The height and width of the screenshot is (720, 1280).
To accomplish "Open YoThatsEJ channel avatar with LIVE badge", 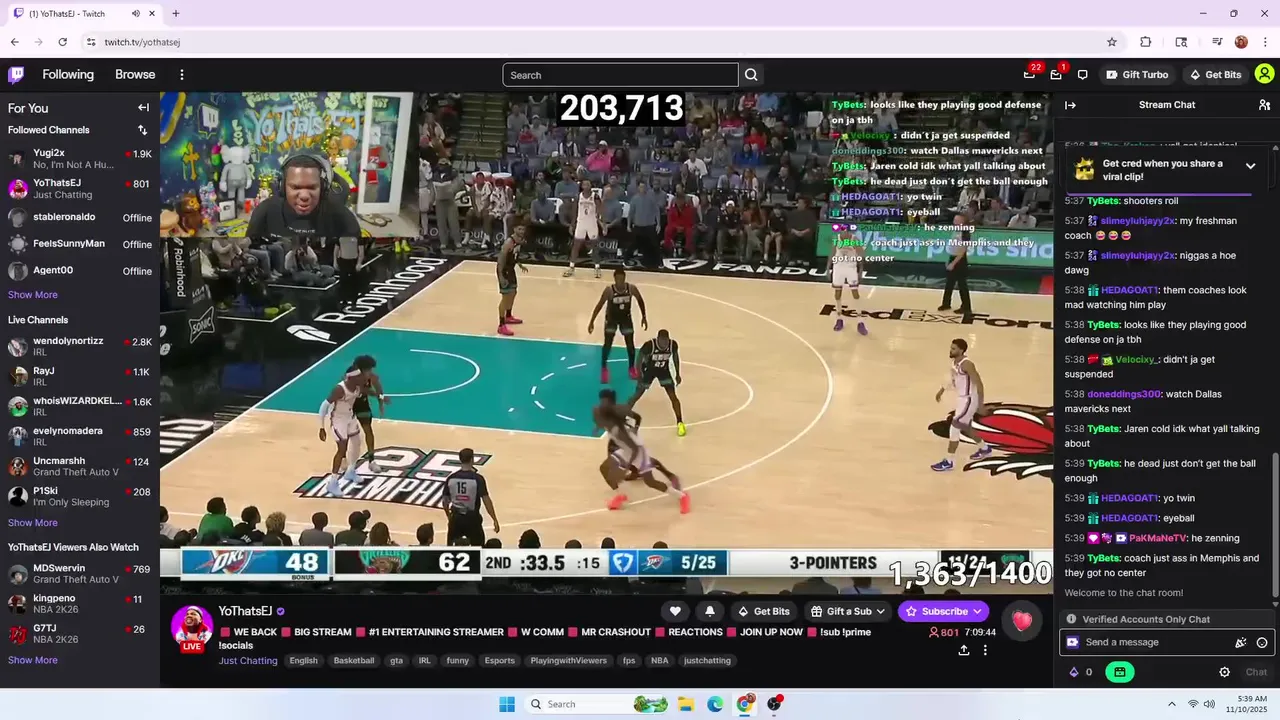I will coord(191,628).
